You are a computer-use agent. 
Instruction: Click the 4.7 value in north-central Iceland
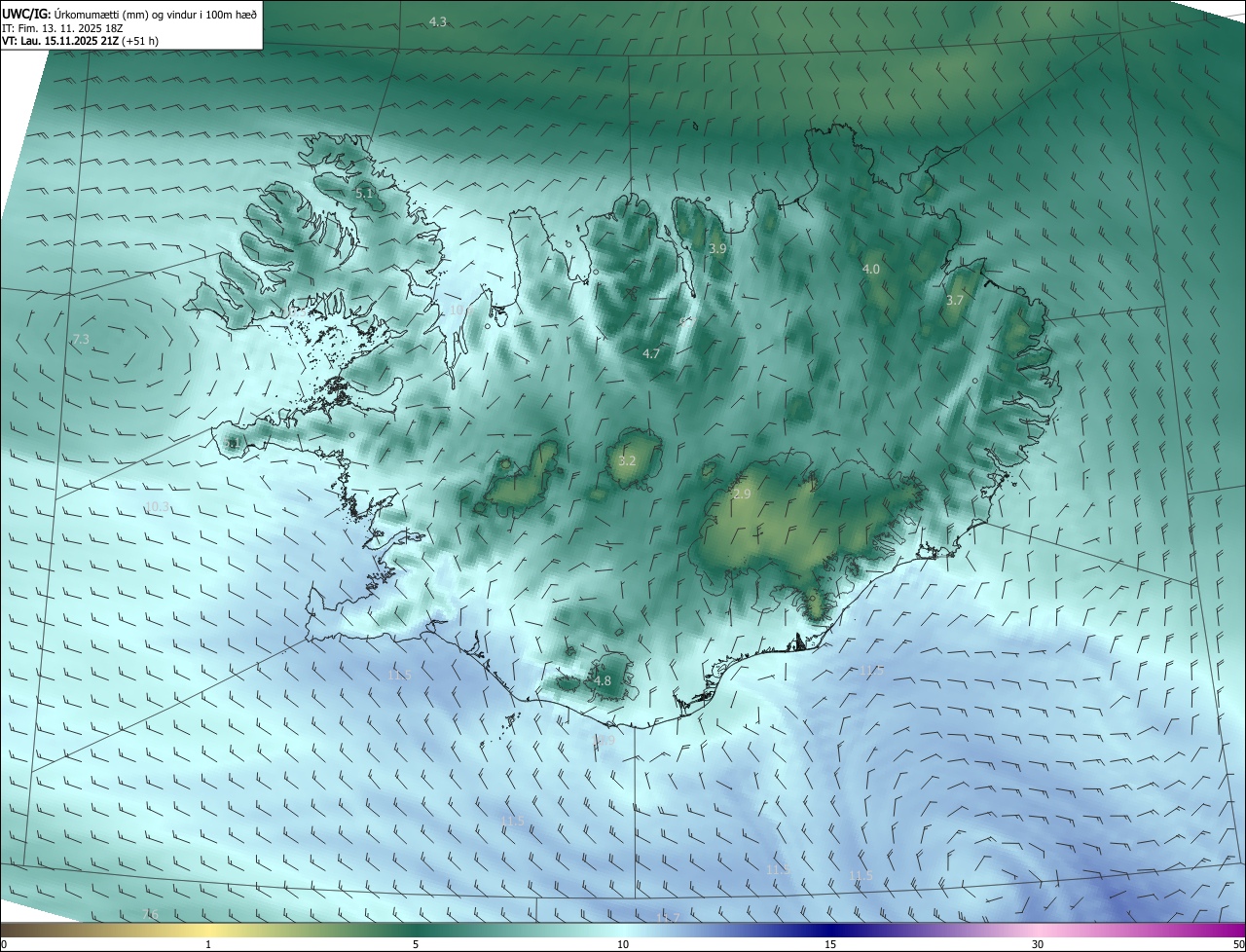(651, 354)
